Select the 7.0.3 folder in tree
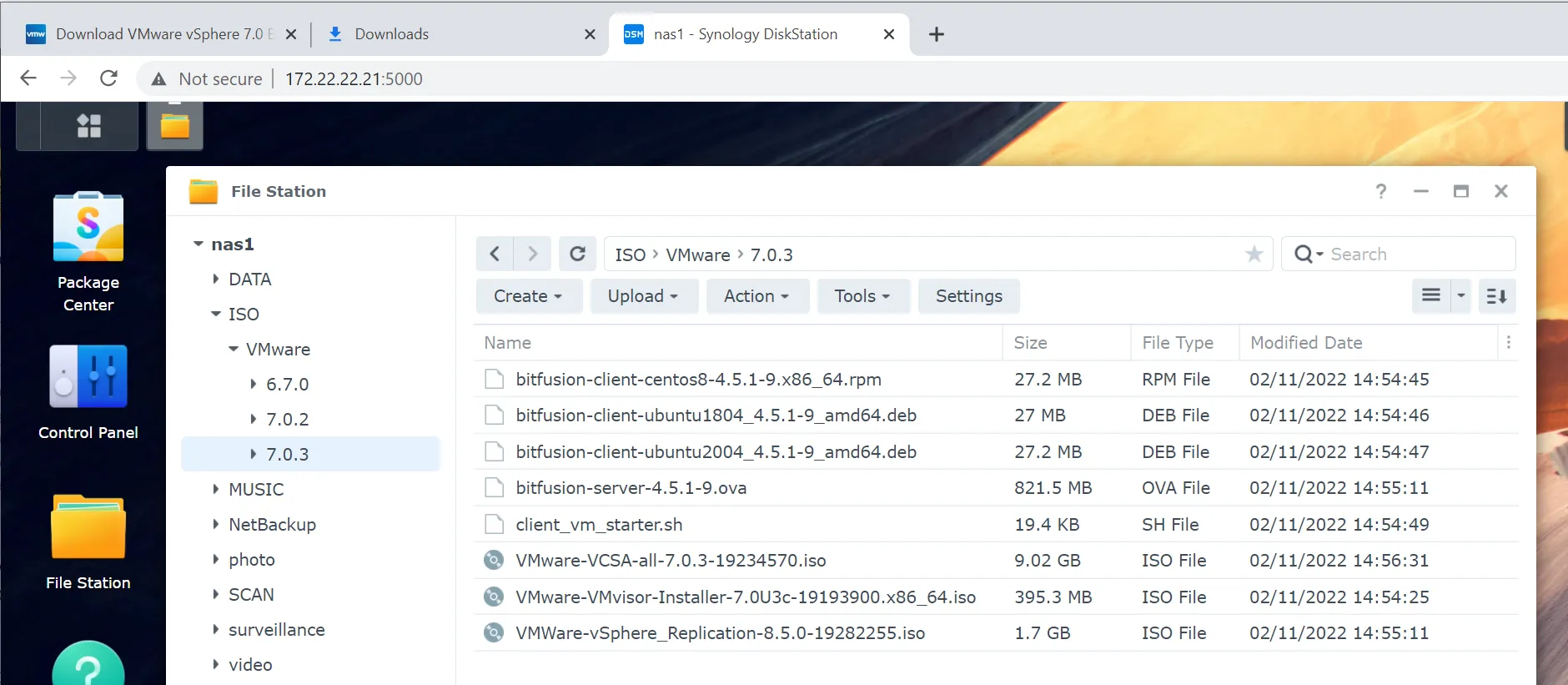The image size is (1568, 685). [x=310, y=454]
